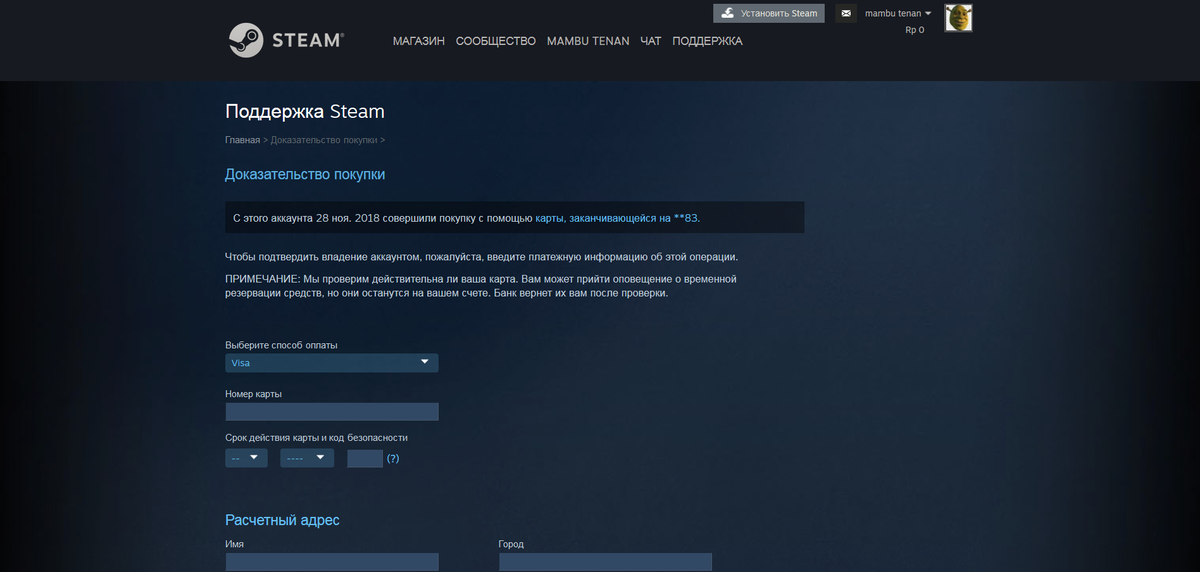This screenshot has width=1200, height=572.
Task: Open the ЧАТ menu item
Action: coord(651,41)
